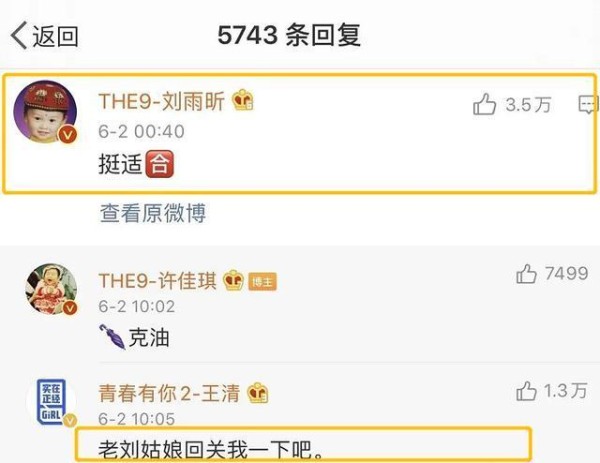Open the 查看原微博 link

153,213
